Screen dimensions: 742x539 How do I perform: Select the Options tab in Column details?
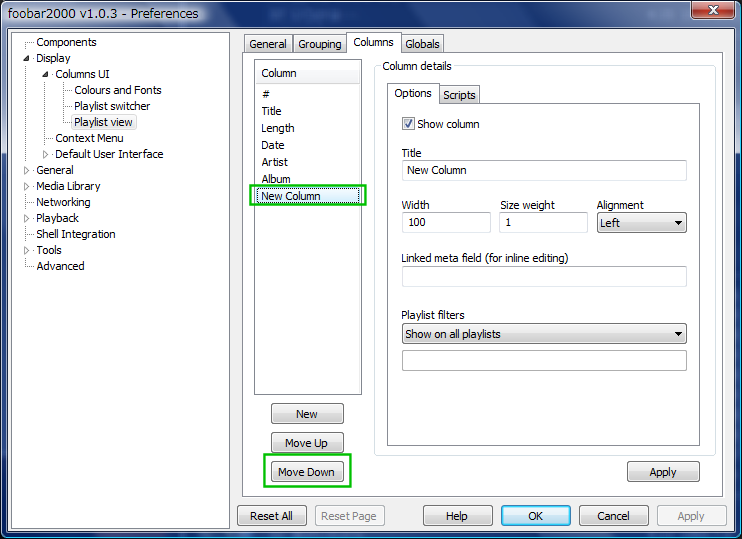click(413, 93)
